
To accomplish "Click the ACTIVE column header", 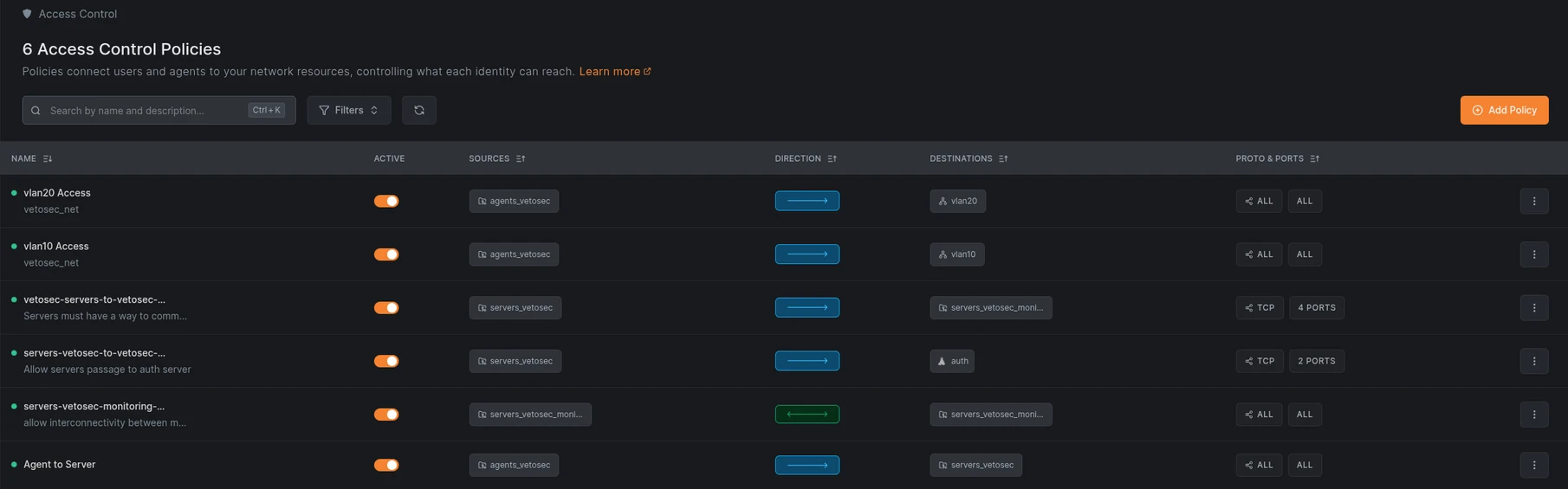I will click(389, 158).
